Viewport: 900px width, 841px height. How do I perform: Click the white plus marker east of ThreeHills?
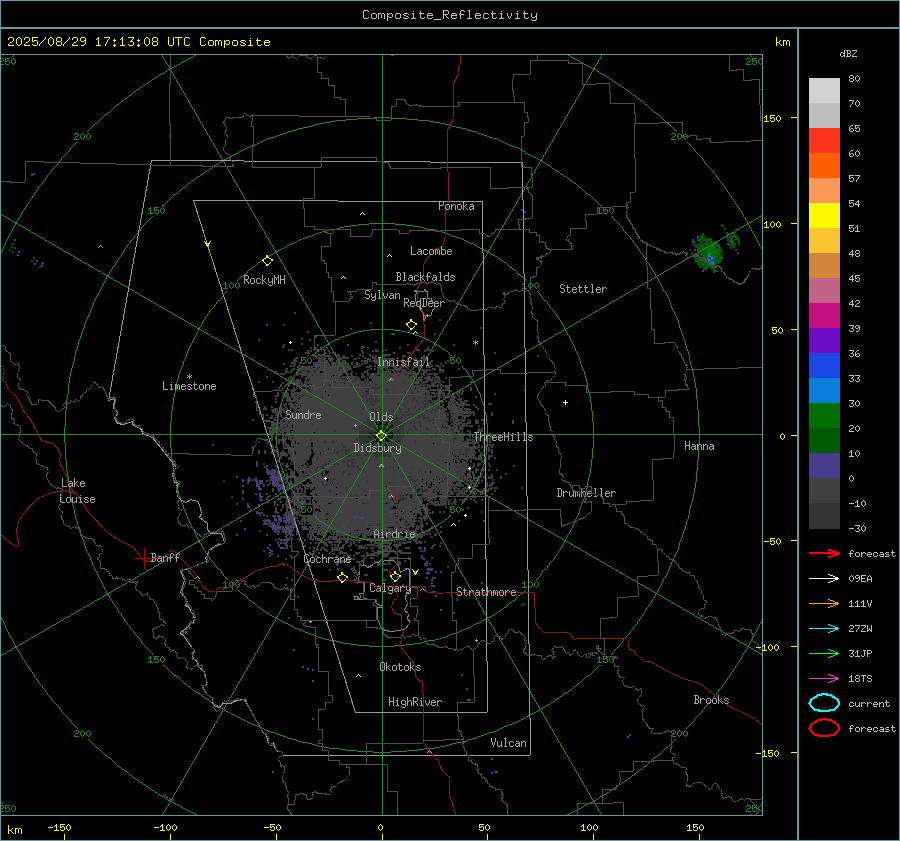[x=565, y=402]
